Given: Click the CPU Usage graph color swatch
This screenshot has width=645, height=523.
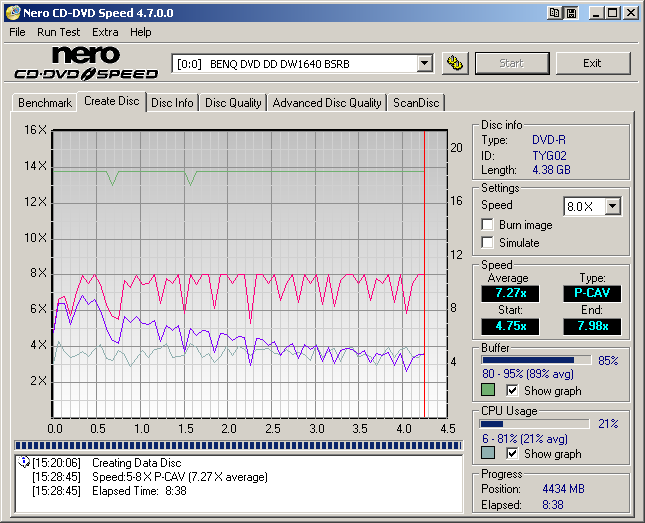Looking at the screenshot, I should (x=488, y=453).
